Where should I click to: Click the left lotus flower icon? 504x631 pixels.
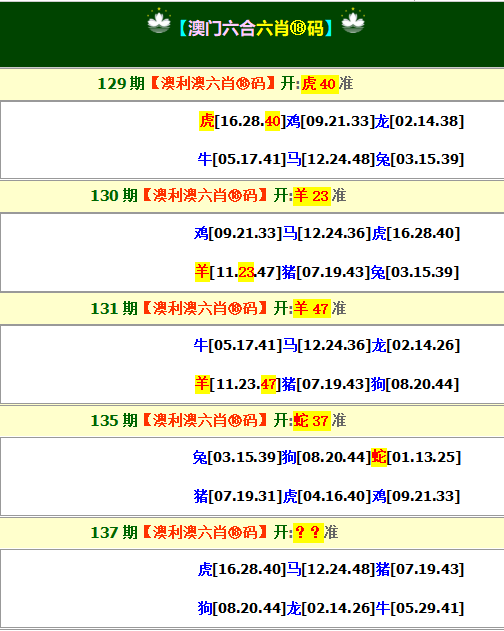coord(159,21)
